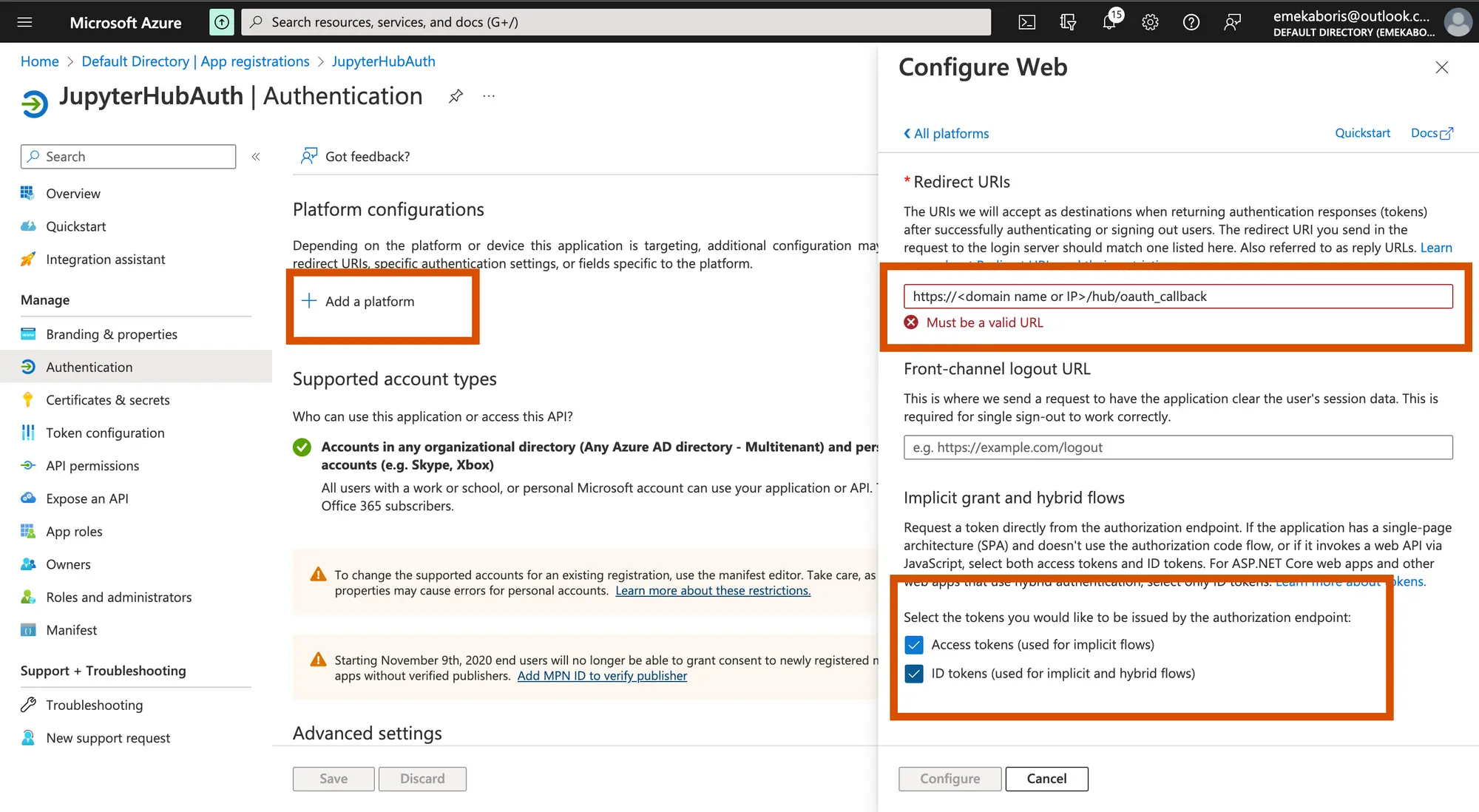1479x812 pixels.
Task: Click the Learn link in Redirect URIs description
Action: [x=1436, y=248]
